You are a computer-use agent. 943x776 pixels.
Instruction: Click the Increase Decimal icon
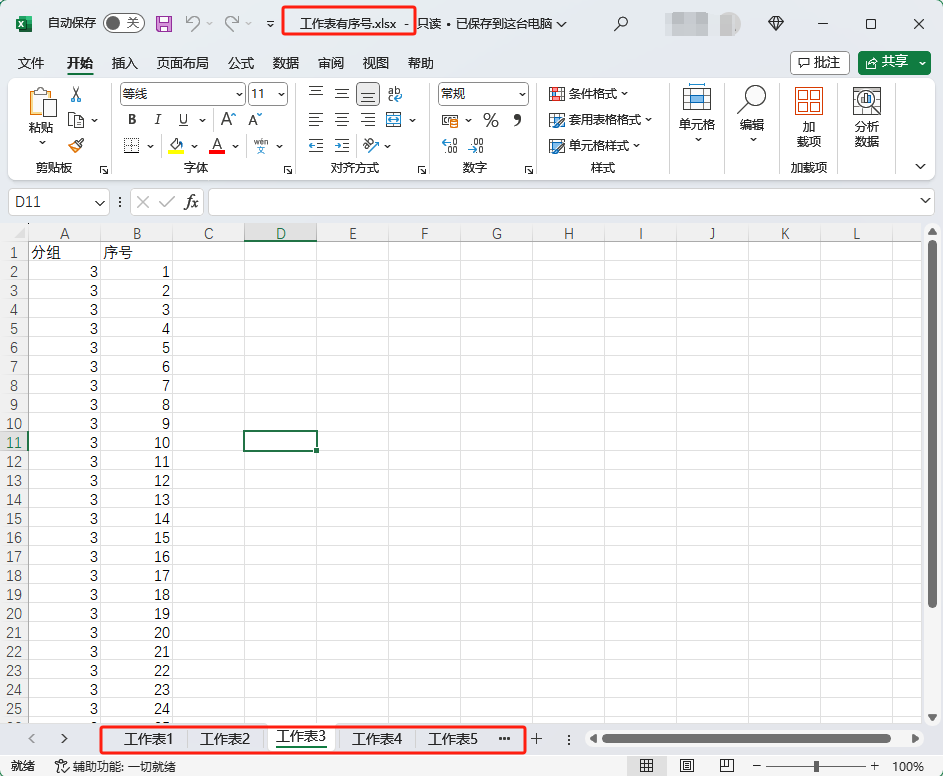point(450,145)
